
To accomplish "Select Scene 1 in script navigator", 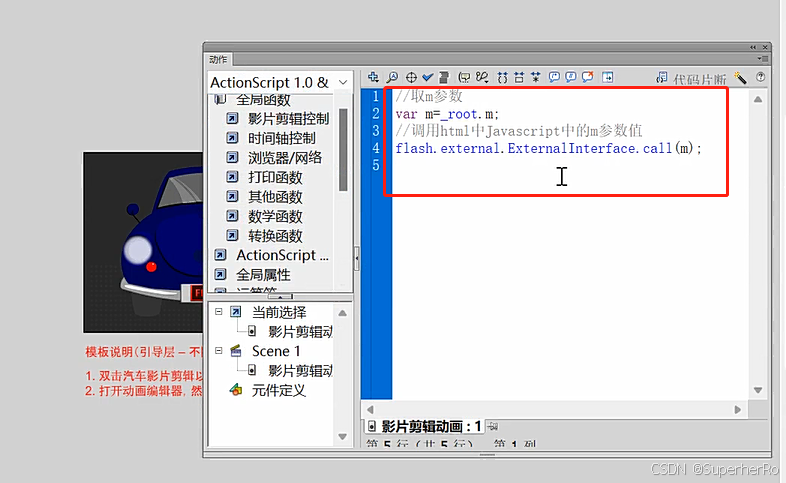I will pyautogui.click(x=276, y=351).
